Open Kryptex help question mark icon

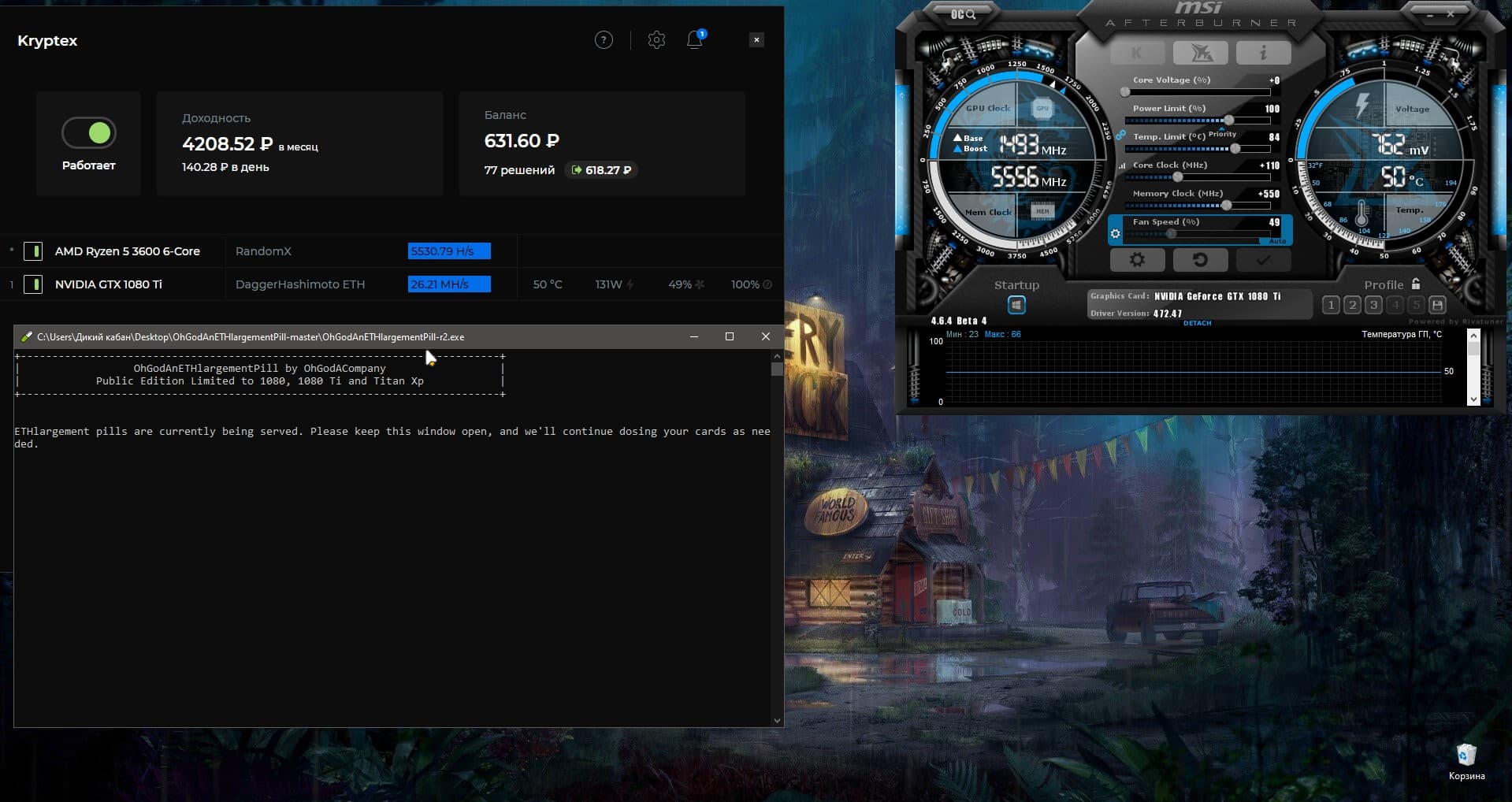pyautogui.click(x=604, y=39)
